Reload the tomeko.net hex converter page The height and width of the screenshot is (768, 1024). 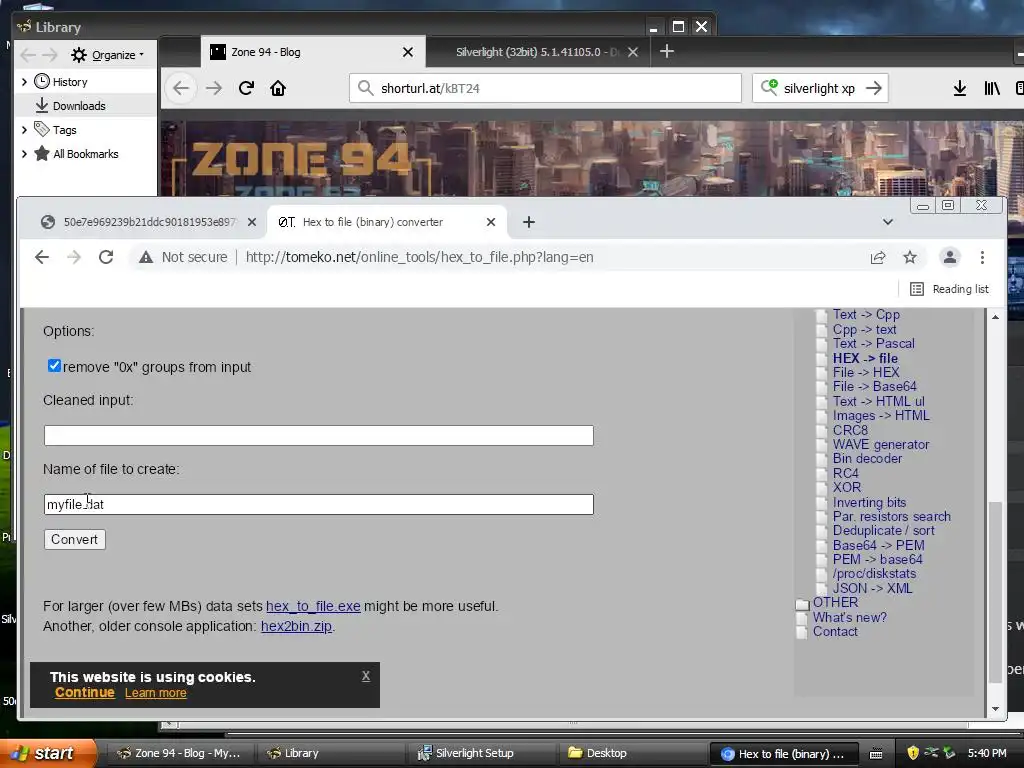click(x=106, y=257)
